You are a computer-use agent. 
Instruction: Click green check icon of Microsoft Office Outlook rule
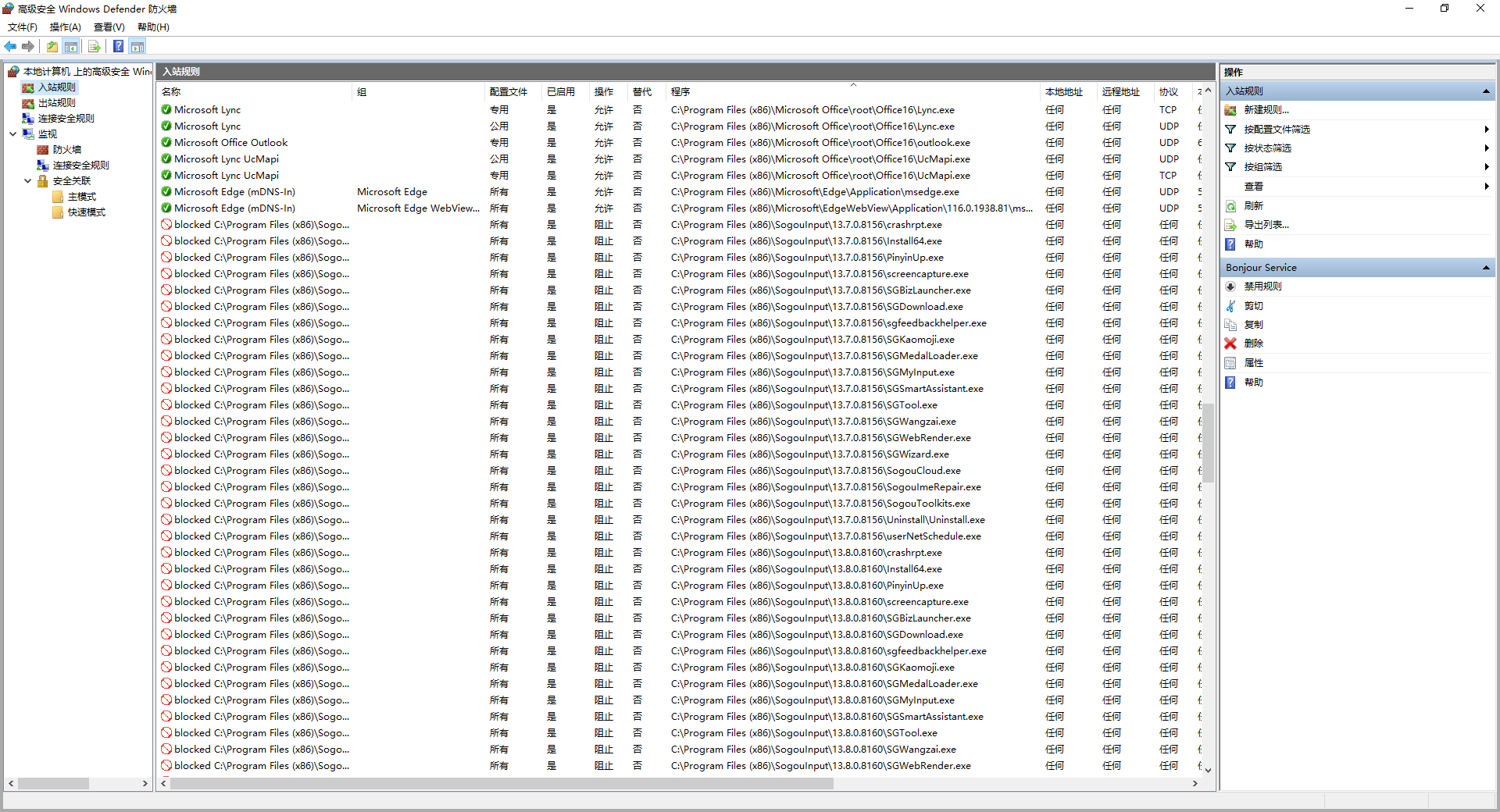(166, 143)
